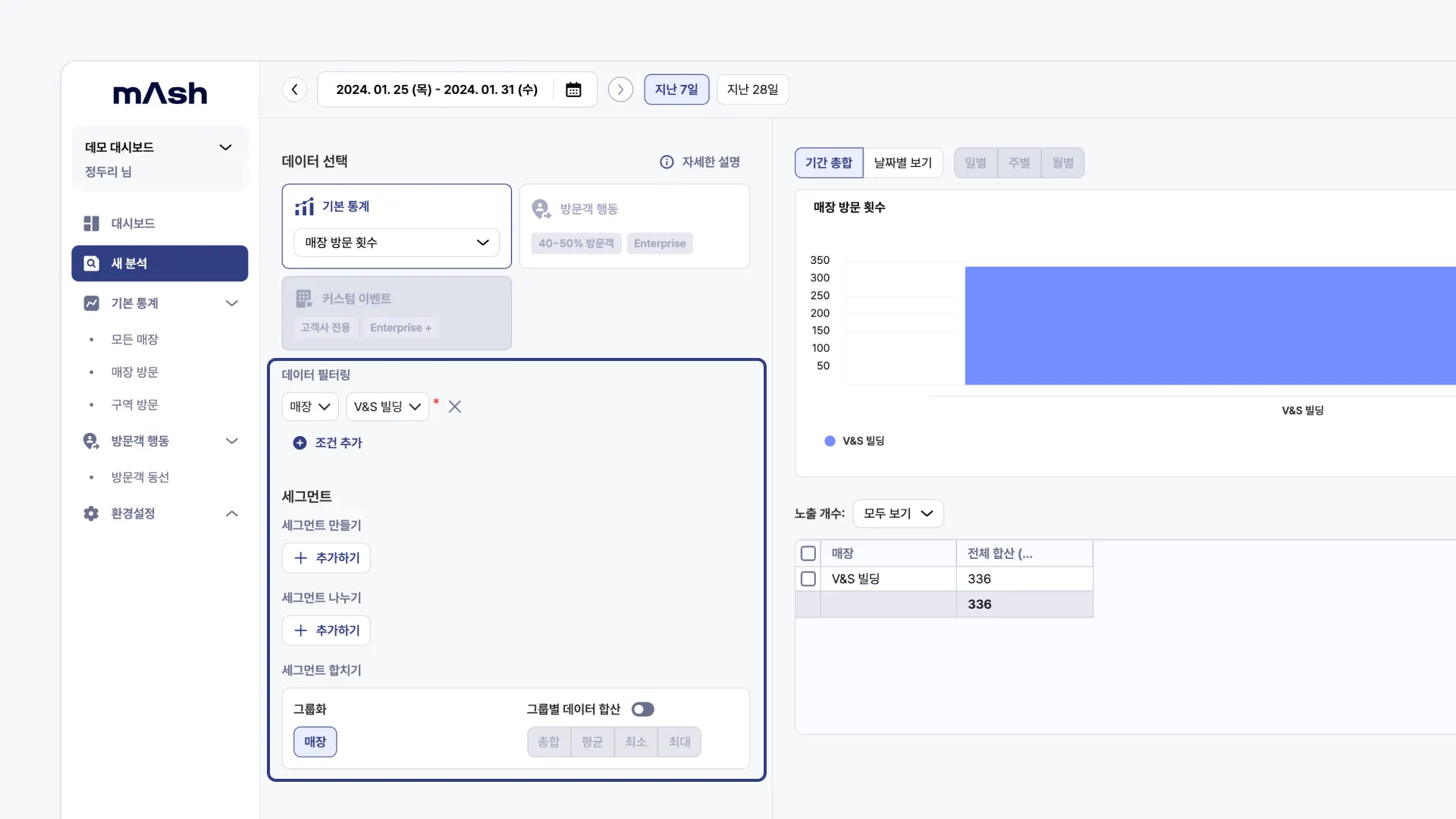Click 추가하기 under 세그먼트 나누기
The image size is (1456, 819).
coord(326,630)
